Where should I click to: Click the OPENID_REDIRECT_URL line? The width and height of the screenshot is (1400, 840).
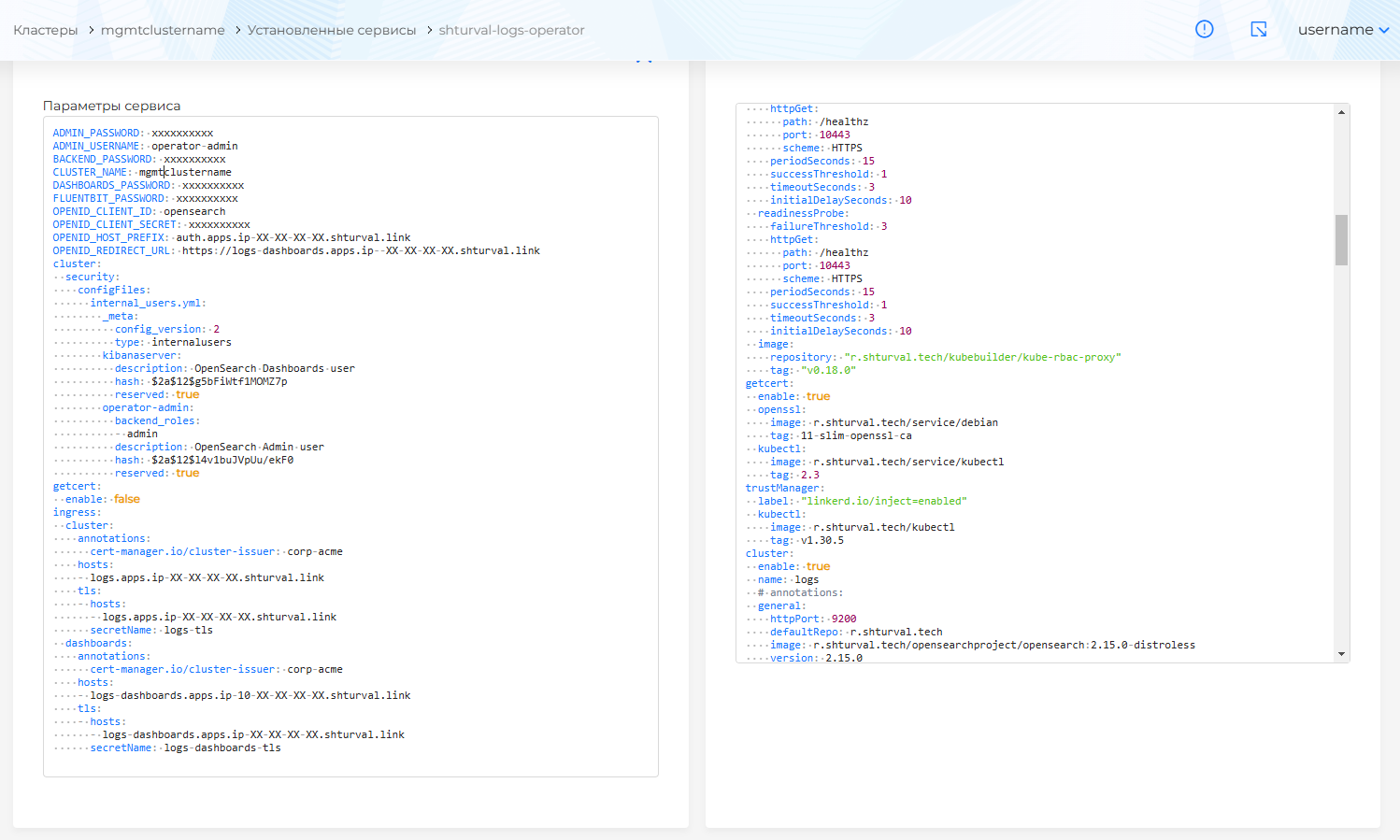click(296, 250)
